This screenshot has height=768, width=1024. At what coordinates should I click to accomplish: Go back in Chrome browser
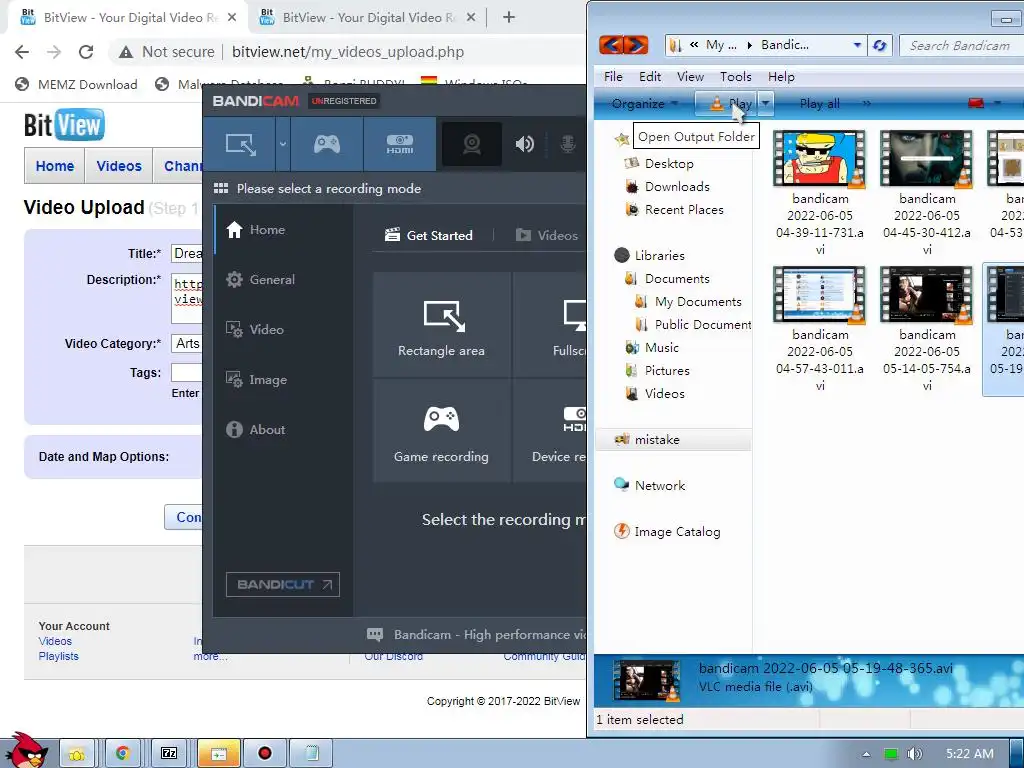(22, 52)
